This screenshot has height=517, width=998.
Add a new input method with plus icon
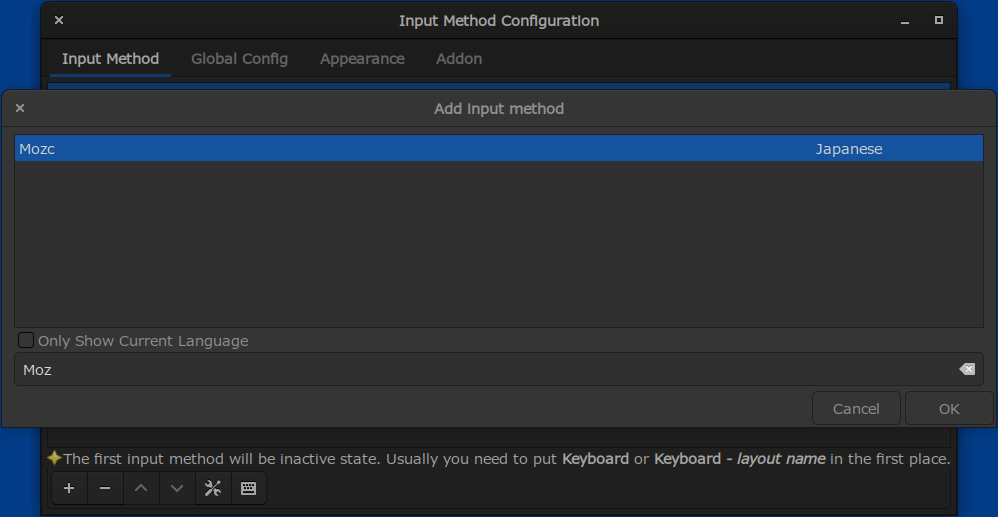(69, 488)
